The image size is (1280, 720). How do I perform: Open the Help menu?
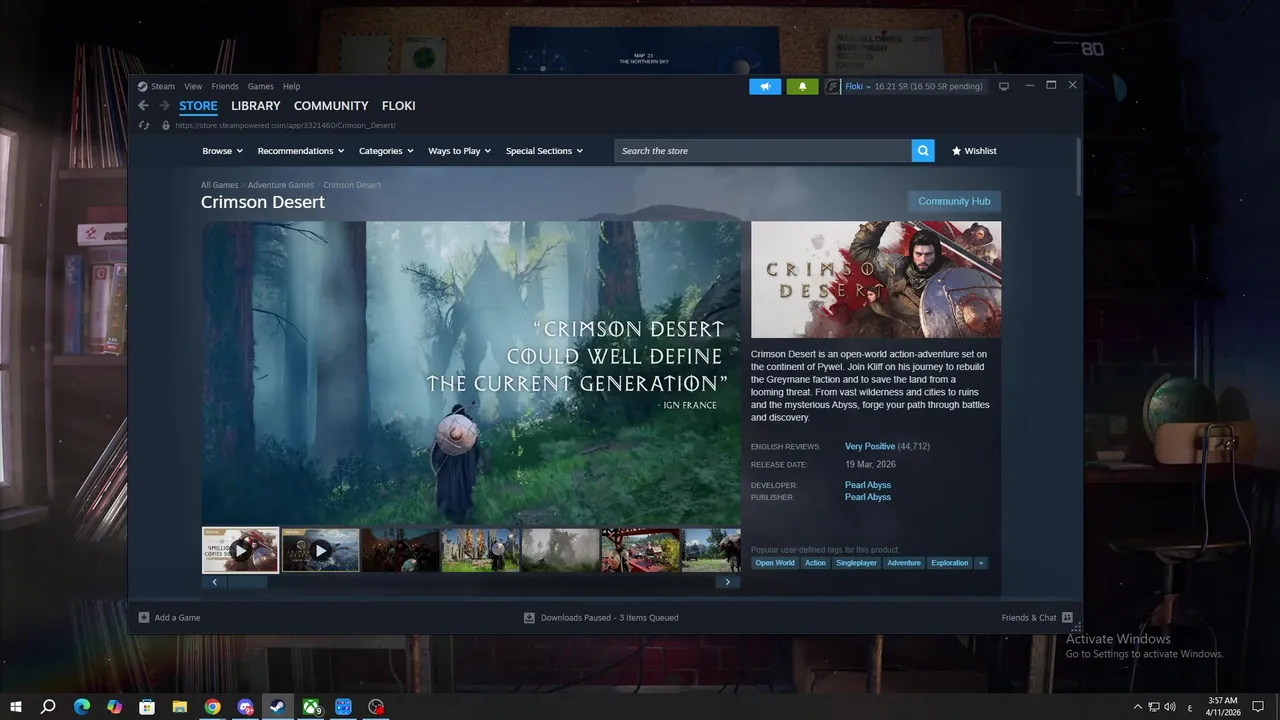(x=291, y=87)
